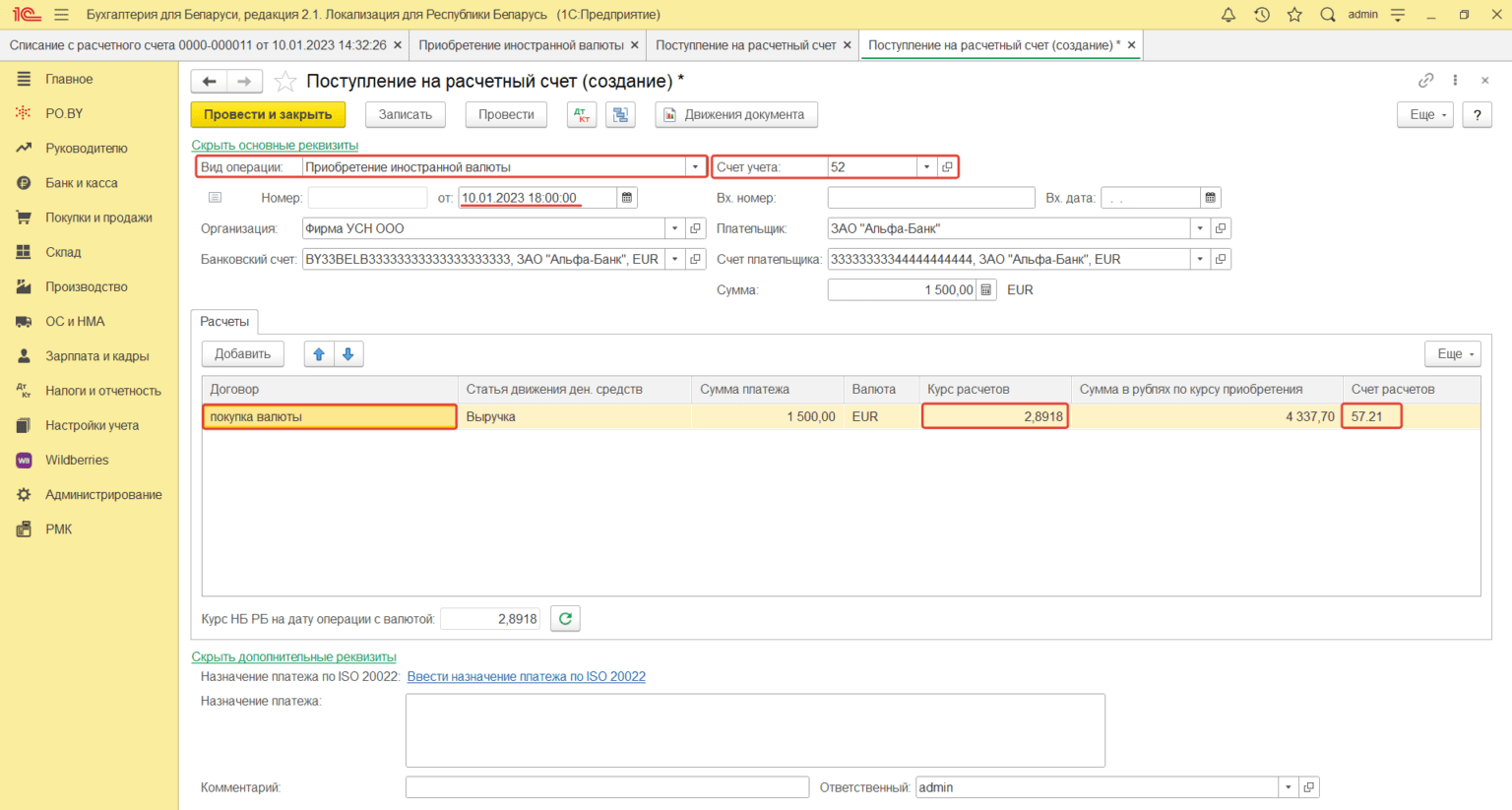
Task: Expand the Организация dropdown
Action: pos(674,229)
